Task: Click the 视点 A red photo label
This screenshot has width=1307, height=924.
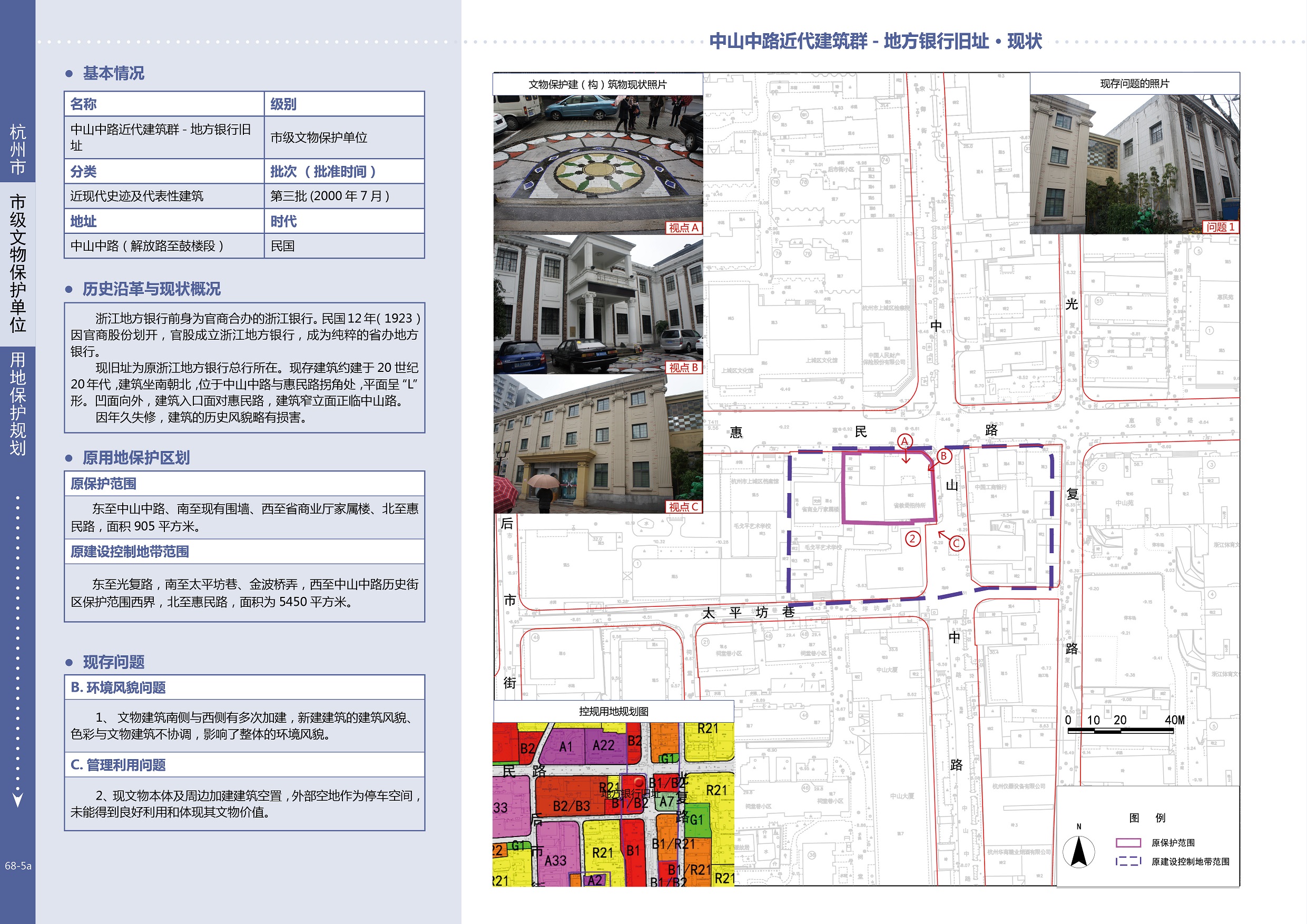Action: [683, 228]
